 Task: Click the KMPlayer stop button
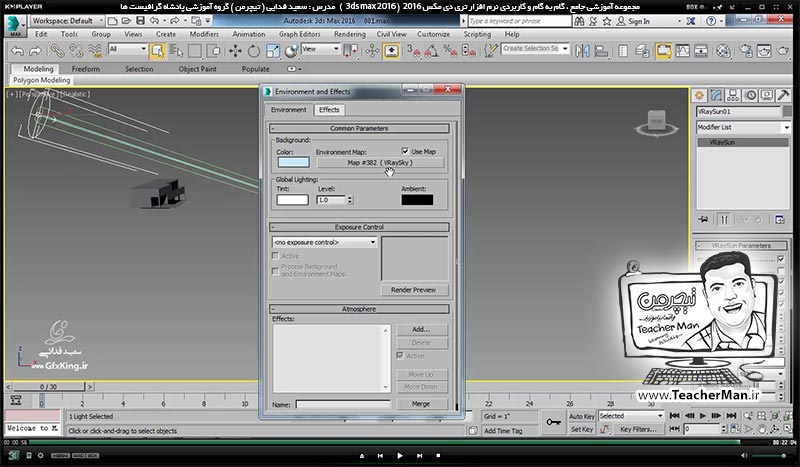(x=438, y=455)
